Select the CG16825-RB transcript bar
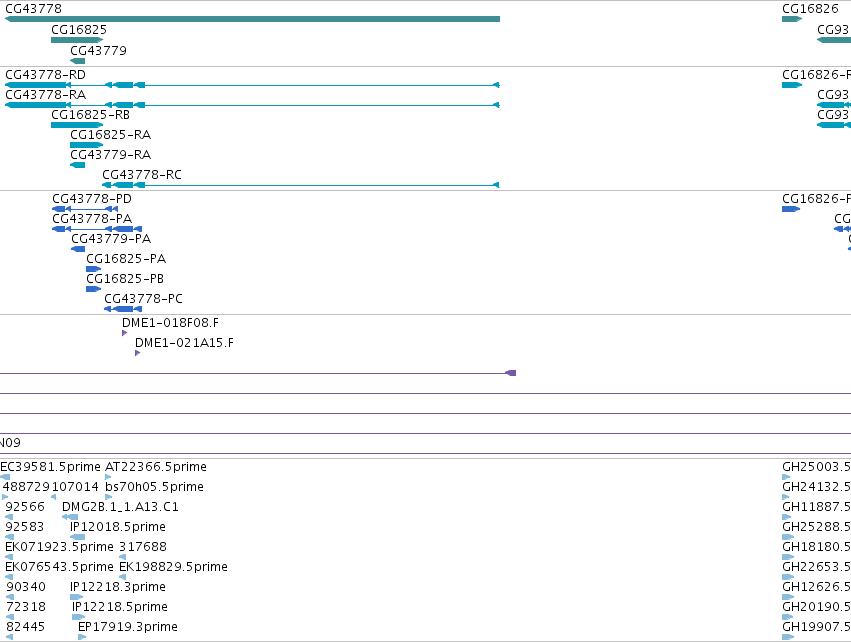851x642 pixels. click(x=77, y=125)
